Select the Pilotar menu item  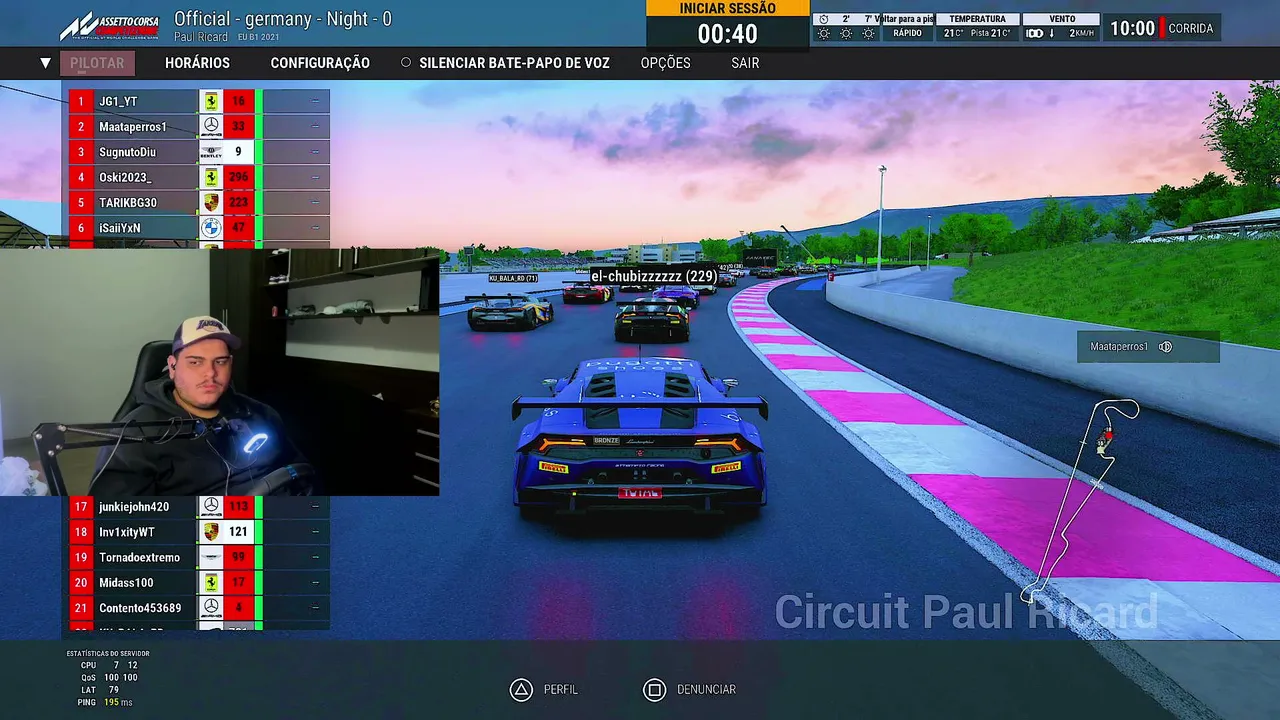tap(97, 63)
